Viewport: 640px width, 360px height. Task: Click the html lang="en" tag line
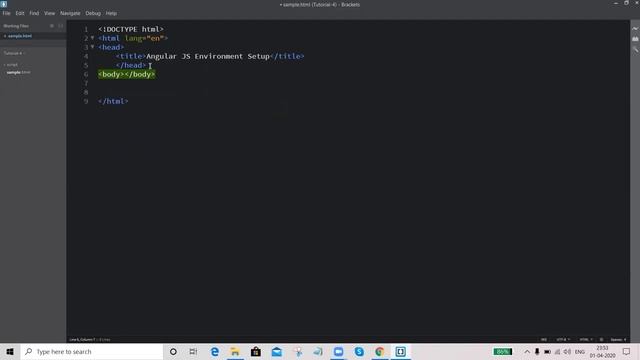(x=133, y=38)
